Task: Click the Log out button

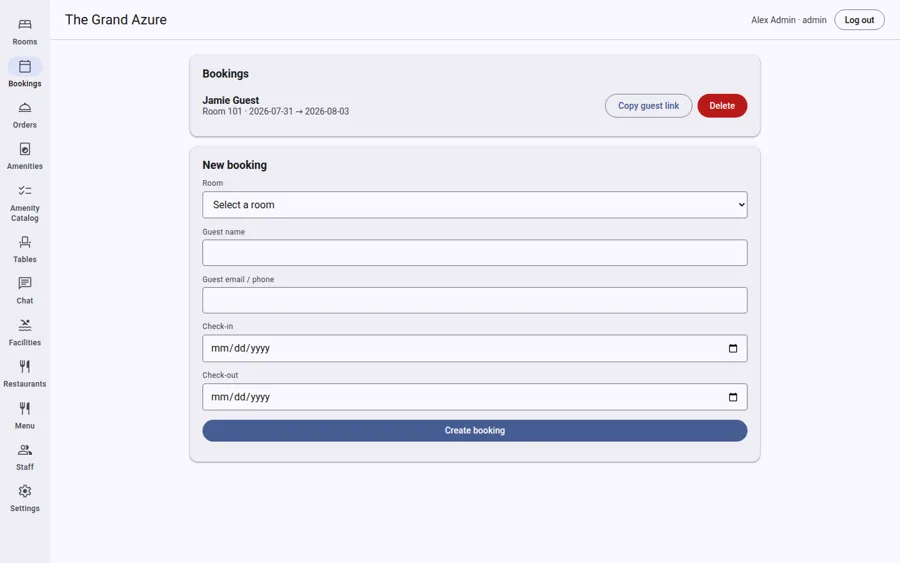Action: click(x=859, y=20)
